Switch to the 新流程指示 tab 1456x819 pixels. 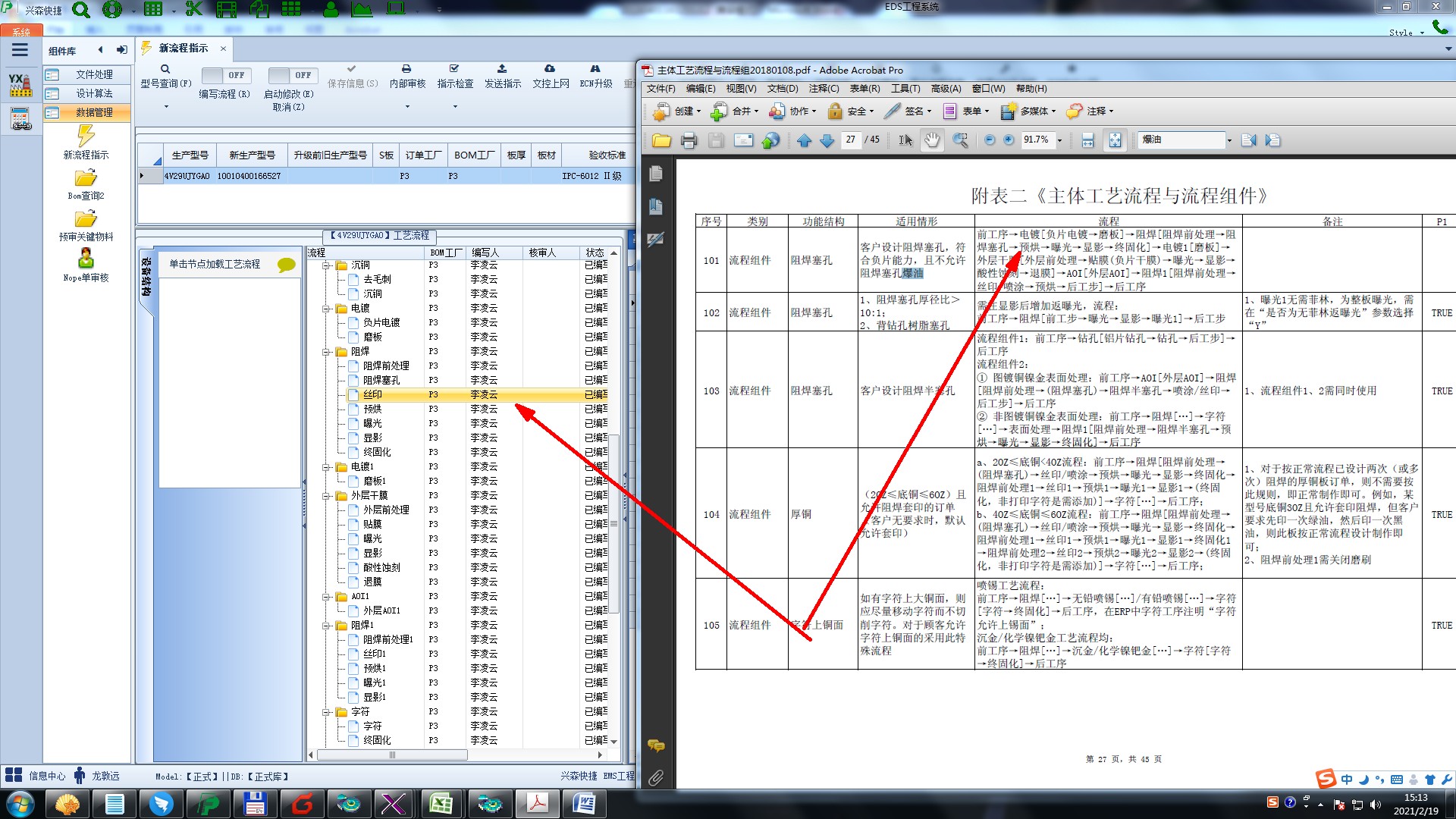pyautogui.click(x=183, y=49)
